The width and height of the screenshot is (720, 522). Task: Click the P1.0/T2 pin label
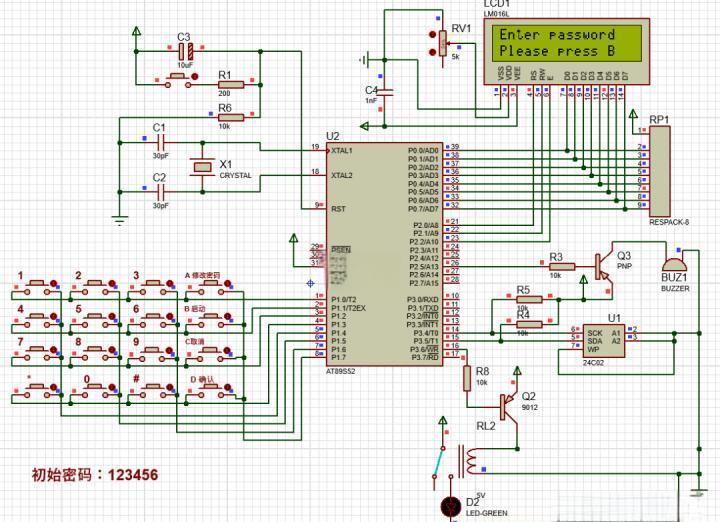[x=344, y=299]
